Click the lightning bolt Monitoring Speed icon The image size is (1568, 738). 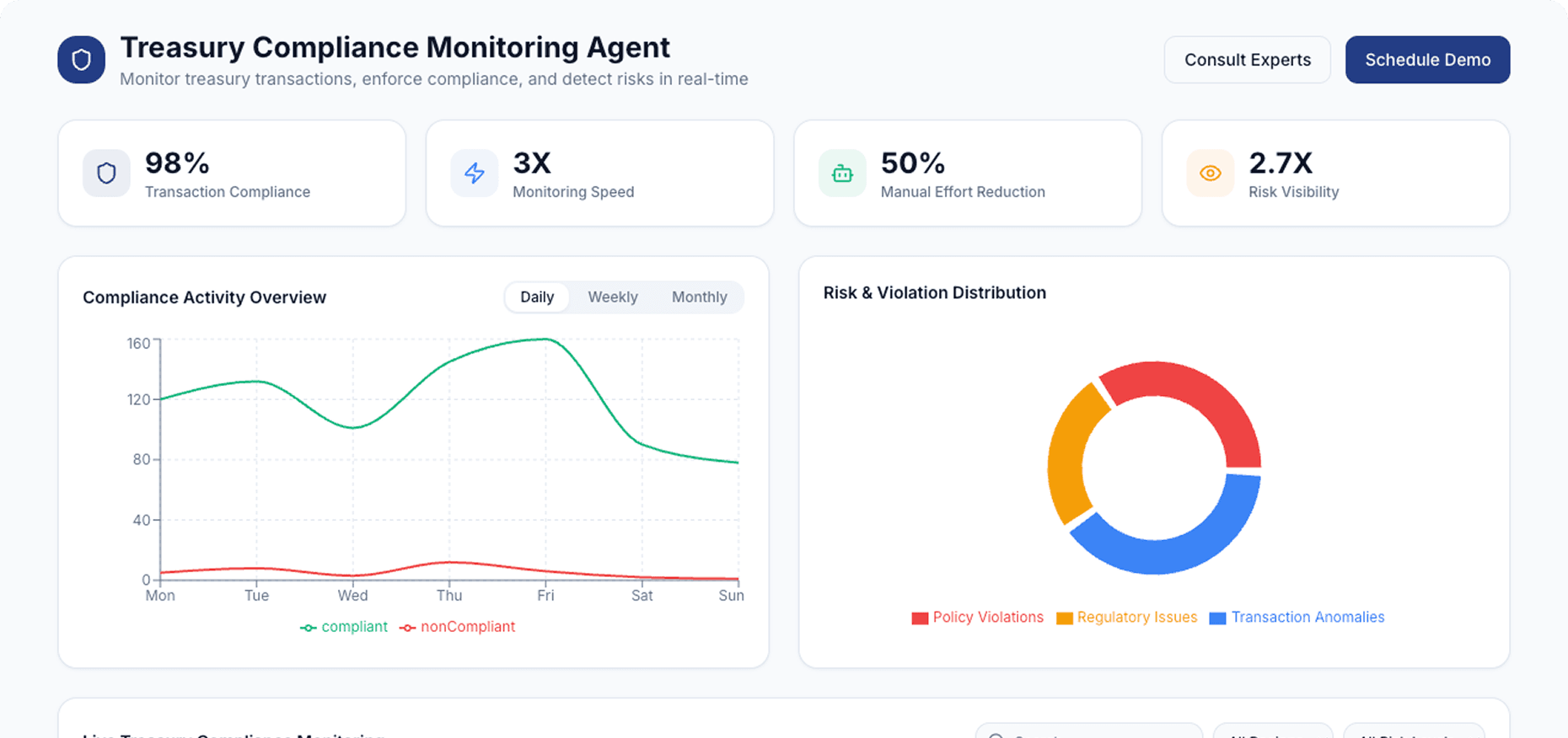pyautogui.click(x=475, y=174)
